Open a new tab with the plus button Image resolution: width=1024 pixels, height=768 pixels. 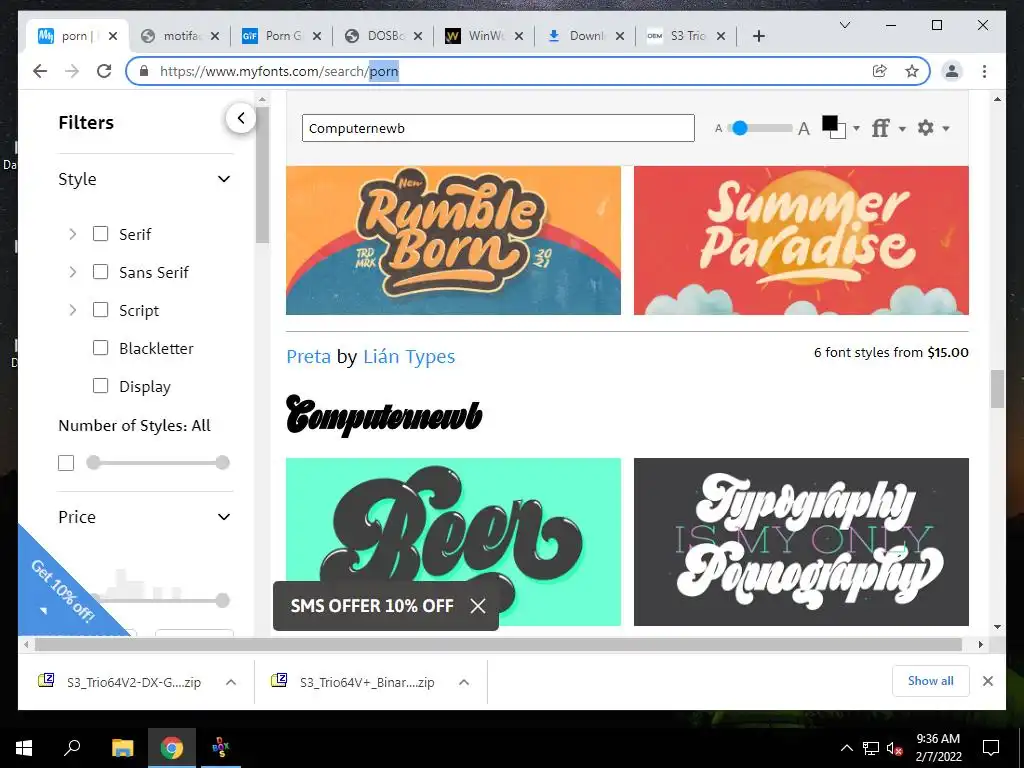click(758, 36)
